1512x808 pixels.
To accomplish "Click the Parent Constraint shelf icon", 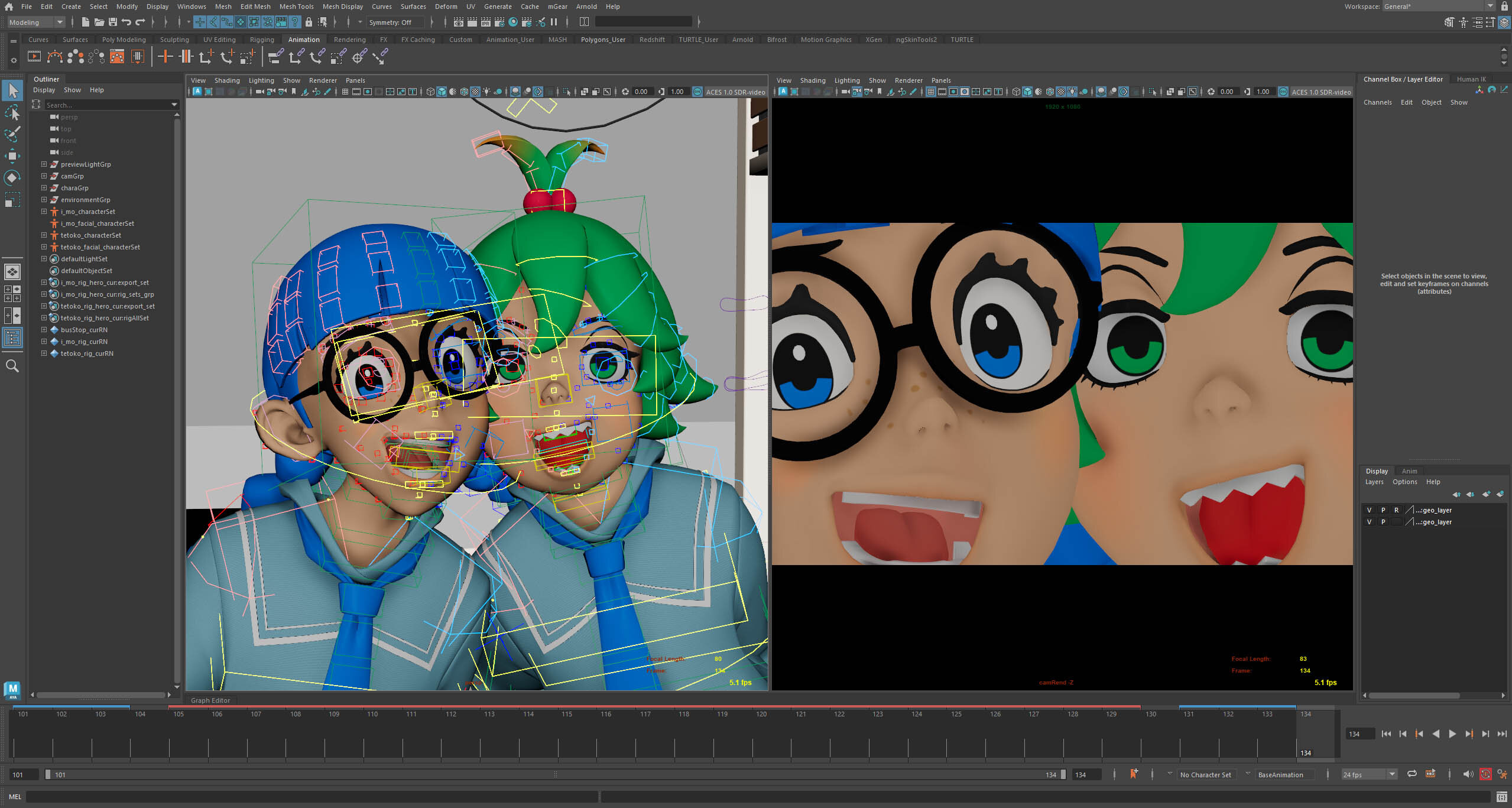I will [275, 57].
